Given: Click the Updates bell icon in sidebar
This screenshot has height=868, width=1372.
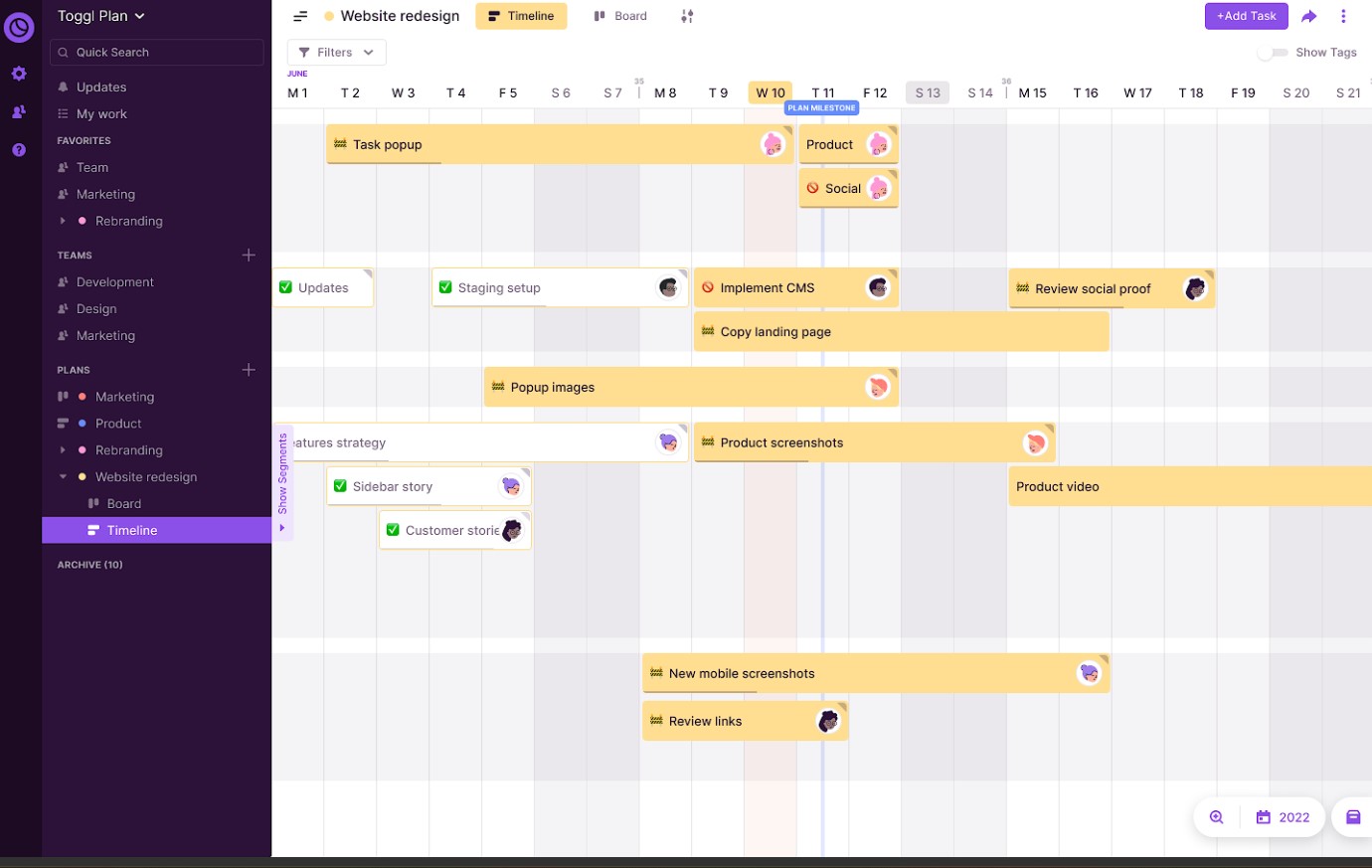Looking at the screenshot, I should (x=63, y=87).
